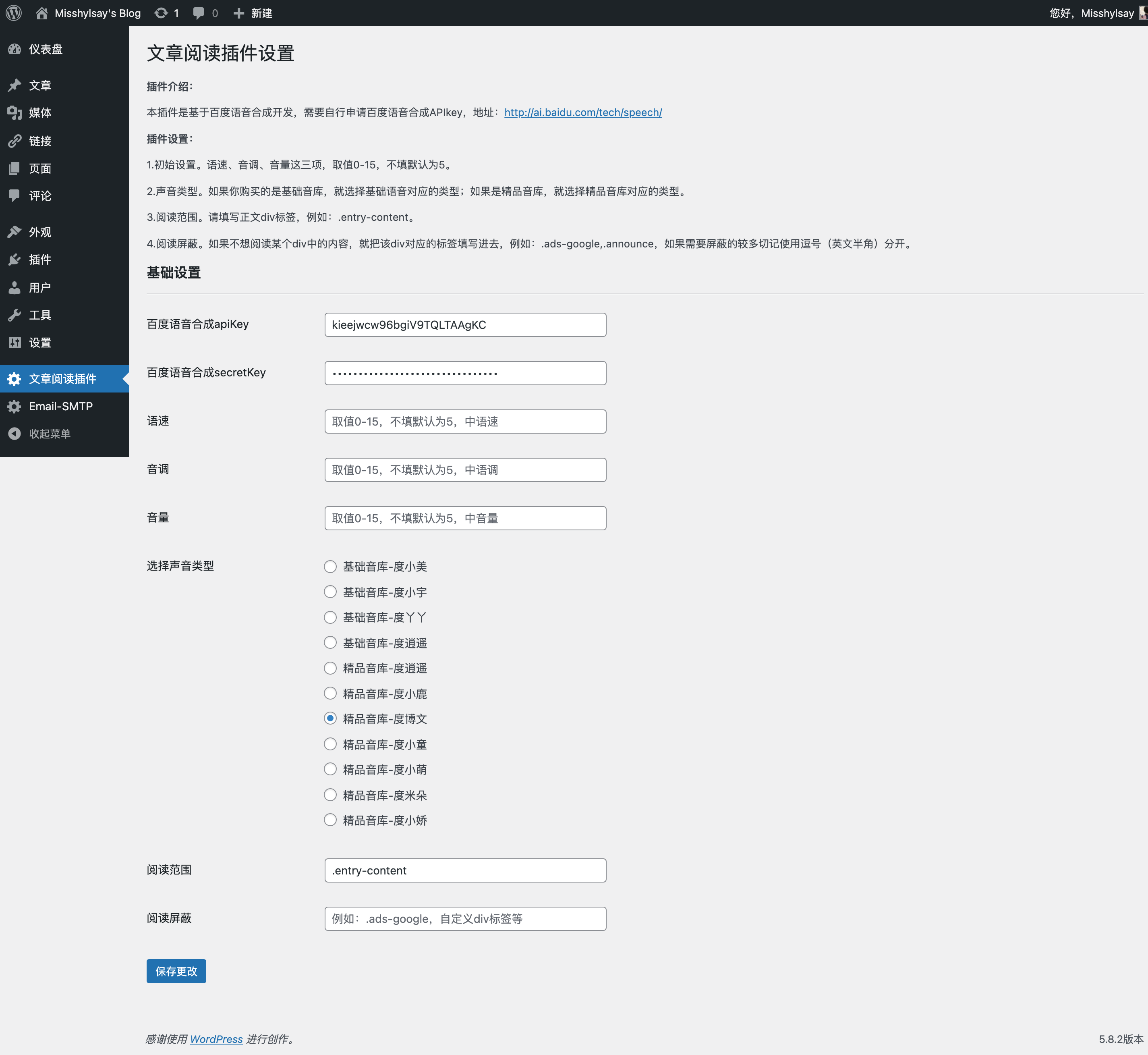Open 仪表盘 dashboard in sidebar
The image size is (1148, 1055).
click(x=46, y=49)
